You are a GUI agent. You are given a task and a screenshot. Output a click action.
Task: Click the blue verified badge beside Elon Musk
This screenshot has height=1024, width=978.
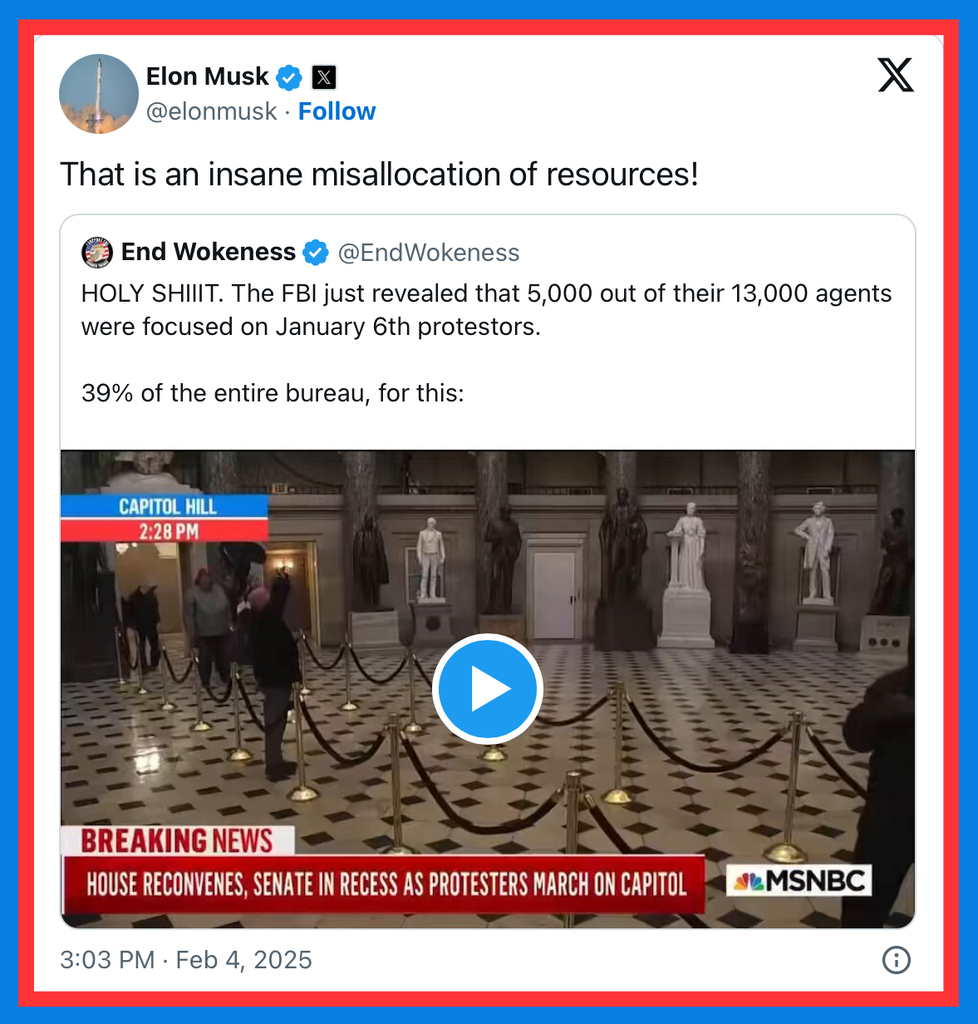pos(289,78)
